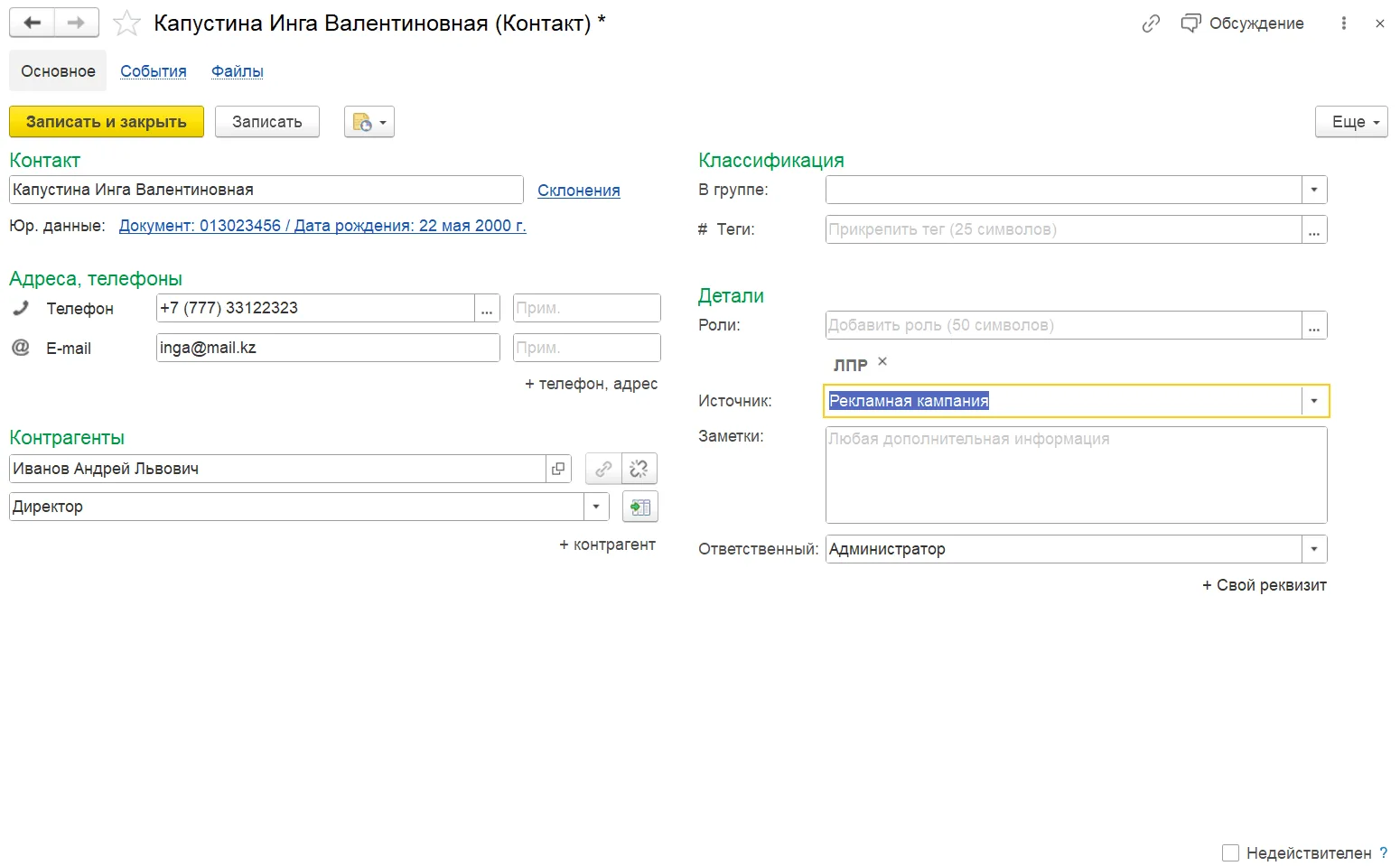Open the Файлы tab
The height and width of the screenshot is (866, 1400).
click(x=238, y=71)
